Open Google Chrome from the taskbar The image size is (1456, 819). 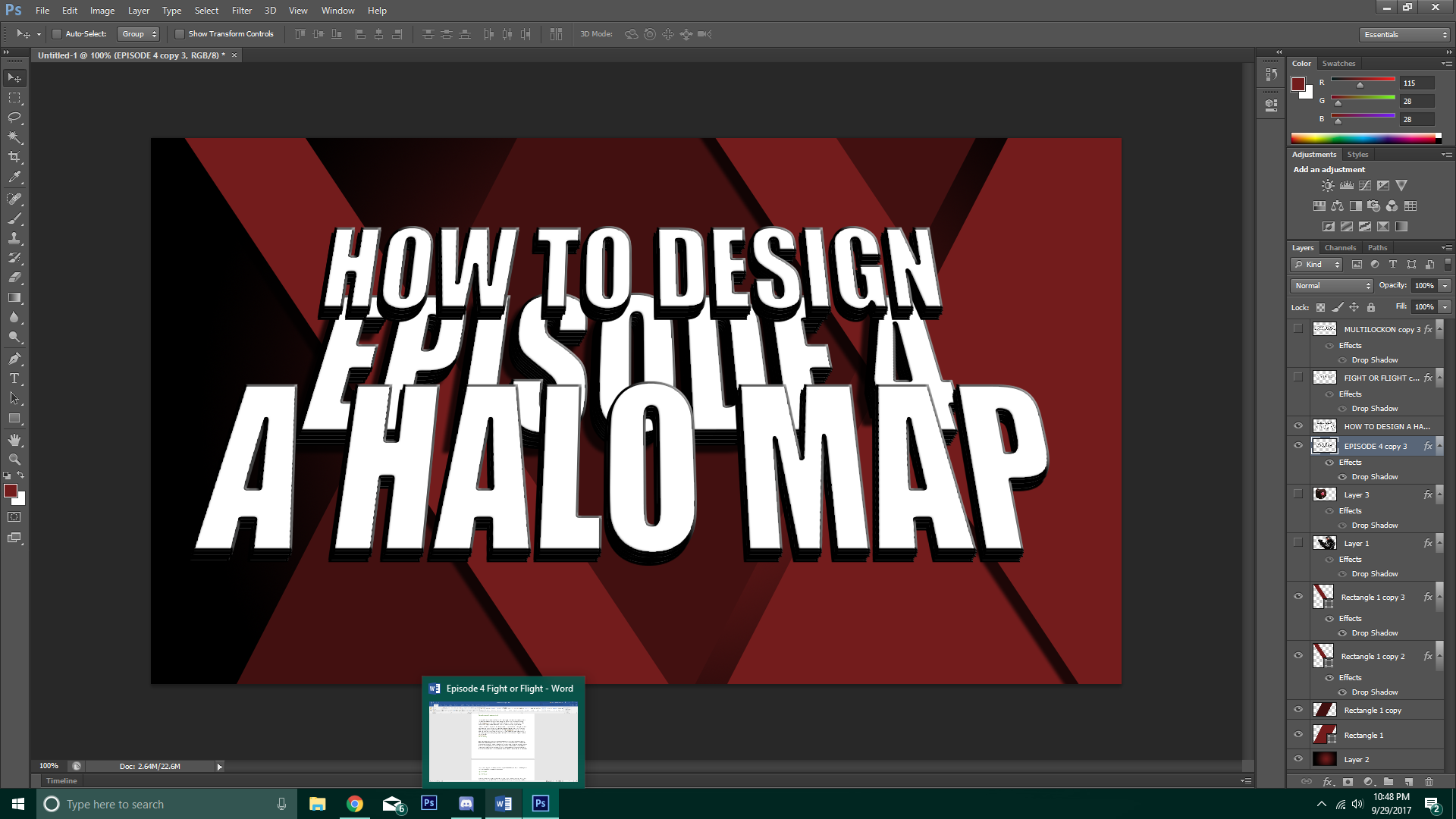click(x=355, y=804)
